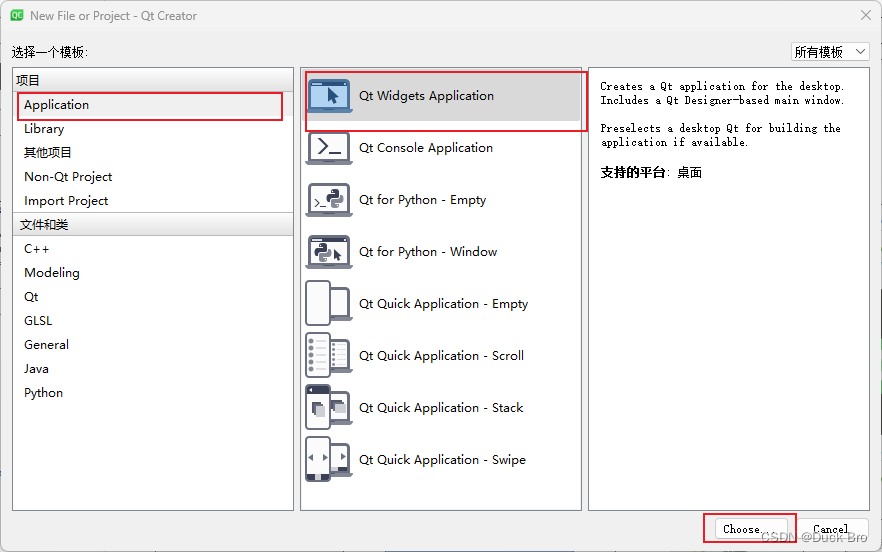Pick the Qt Quick Application - Empty icon
This screenshot has height=552, width=882.
click(x=329, y=303)
